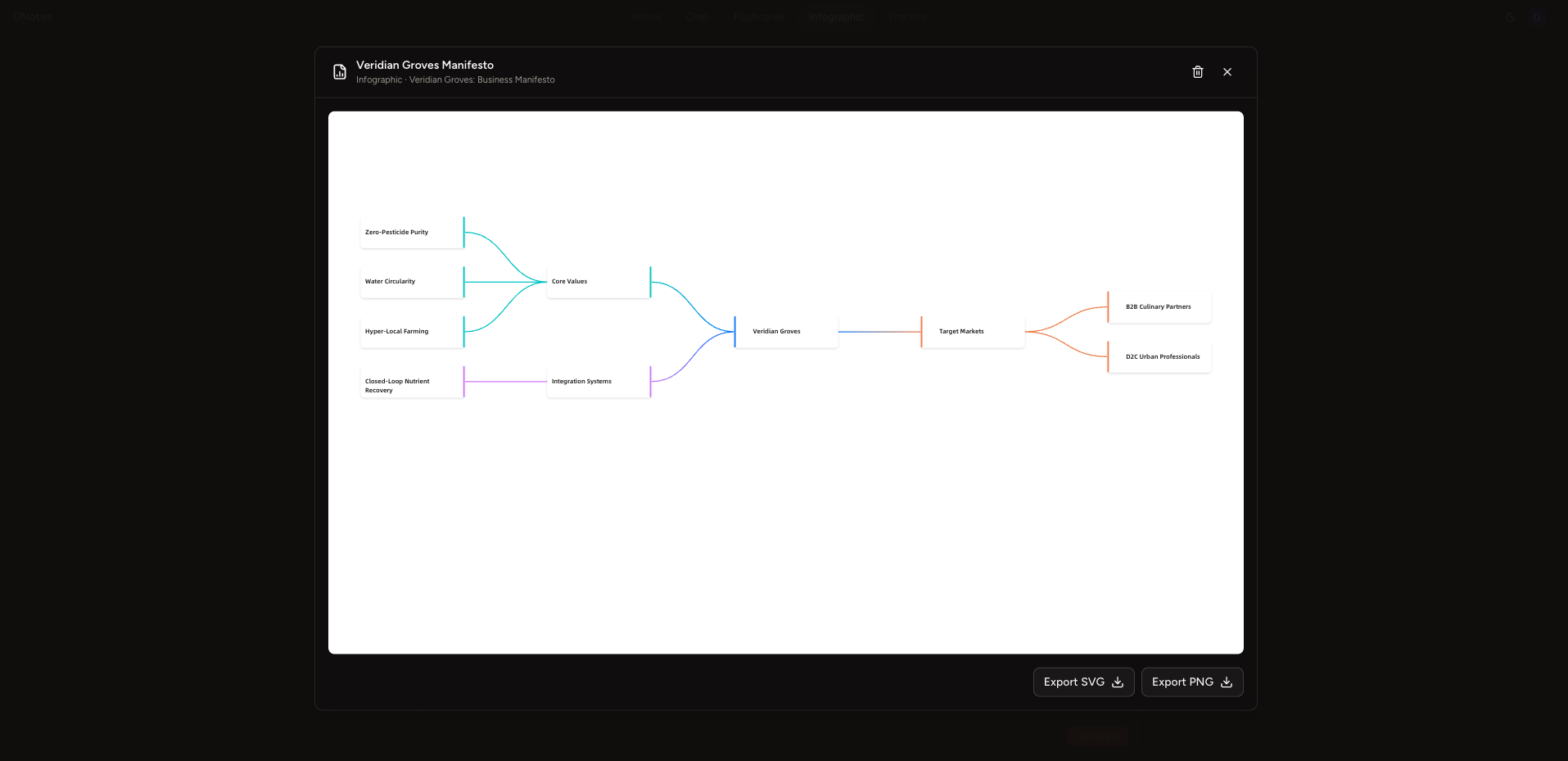Click the Closed-Loop Nutrient Recovery node

410,385
